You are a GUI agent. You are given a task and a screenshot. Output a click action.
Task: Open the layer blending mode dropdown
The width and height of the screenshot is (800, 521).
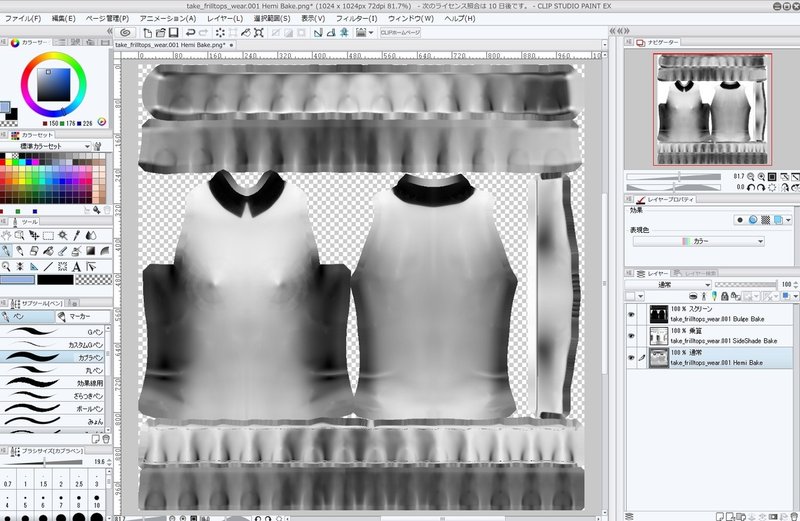coord(668,284)
